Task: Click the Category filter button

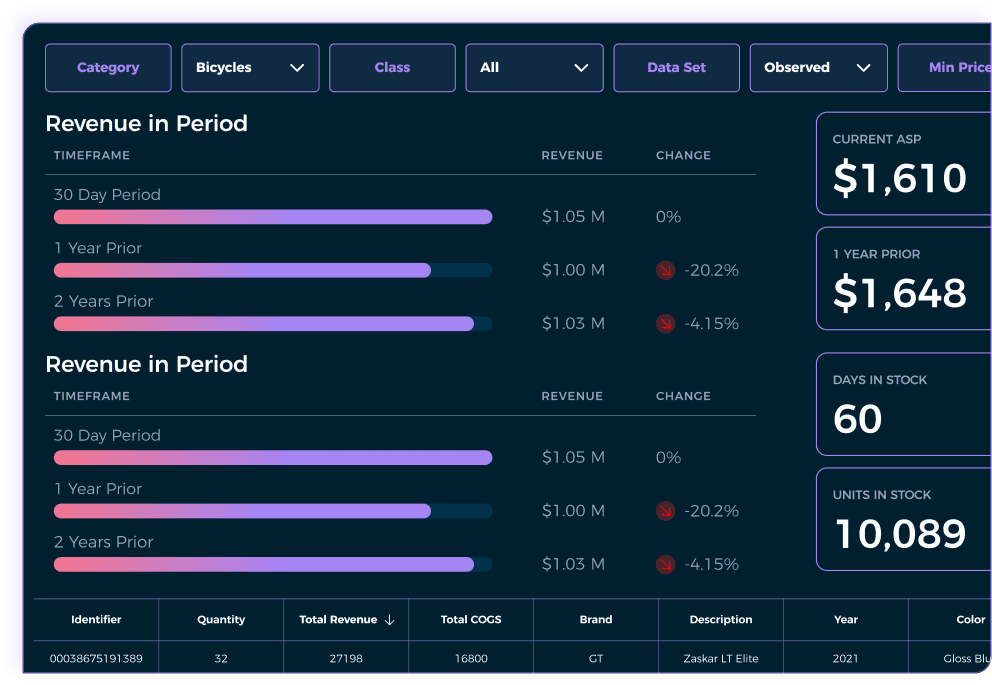Action: pyautogui.click(x=108, y=67)
